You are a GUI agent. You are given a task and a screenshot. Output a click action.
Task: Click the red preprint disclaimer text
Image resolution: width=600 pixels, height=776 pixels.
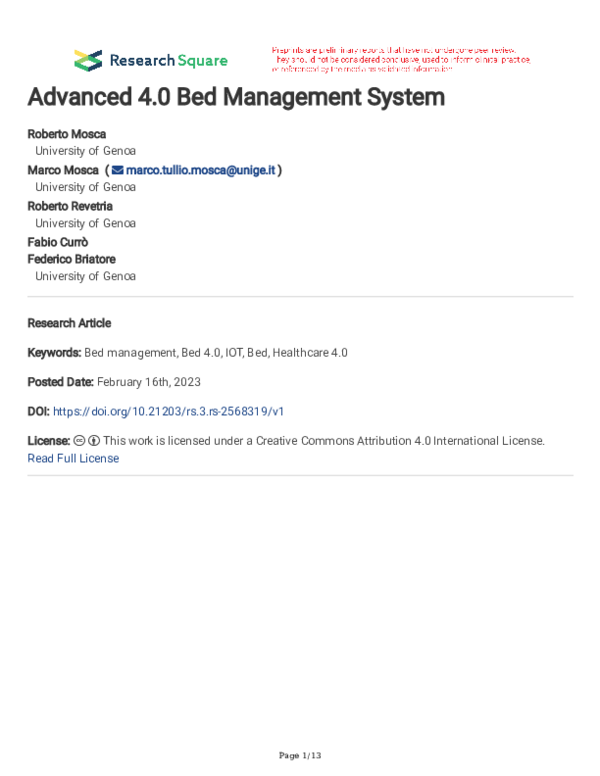(401, 60)
